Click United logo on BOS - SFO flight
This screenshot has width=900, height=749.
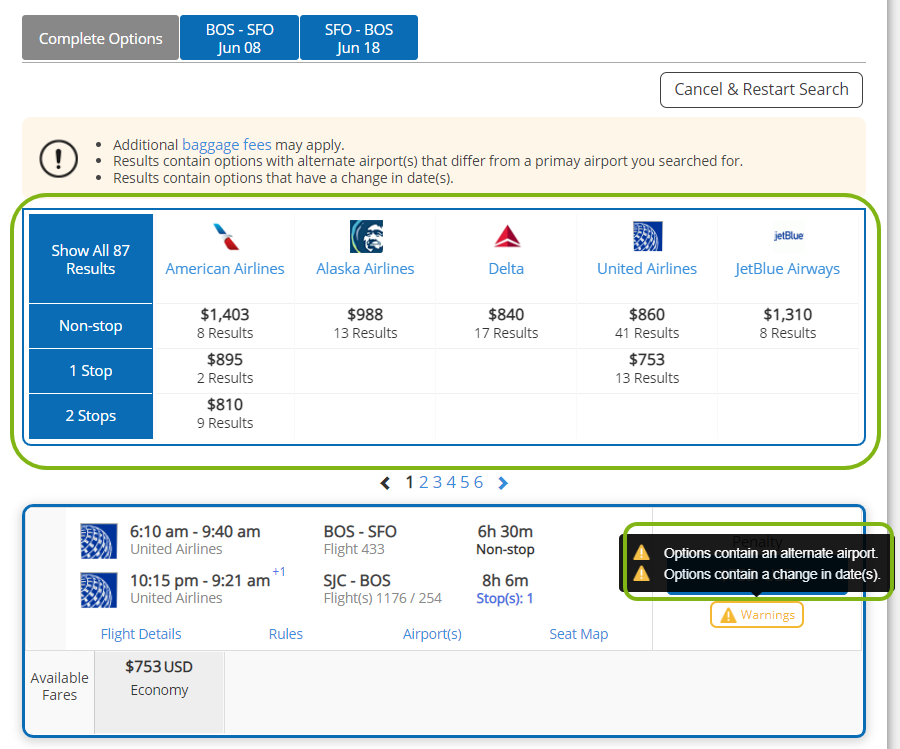[x=98, y=541]
